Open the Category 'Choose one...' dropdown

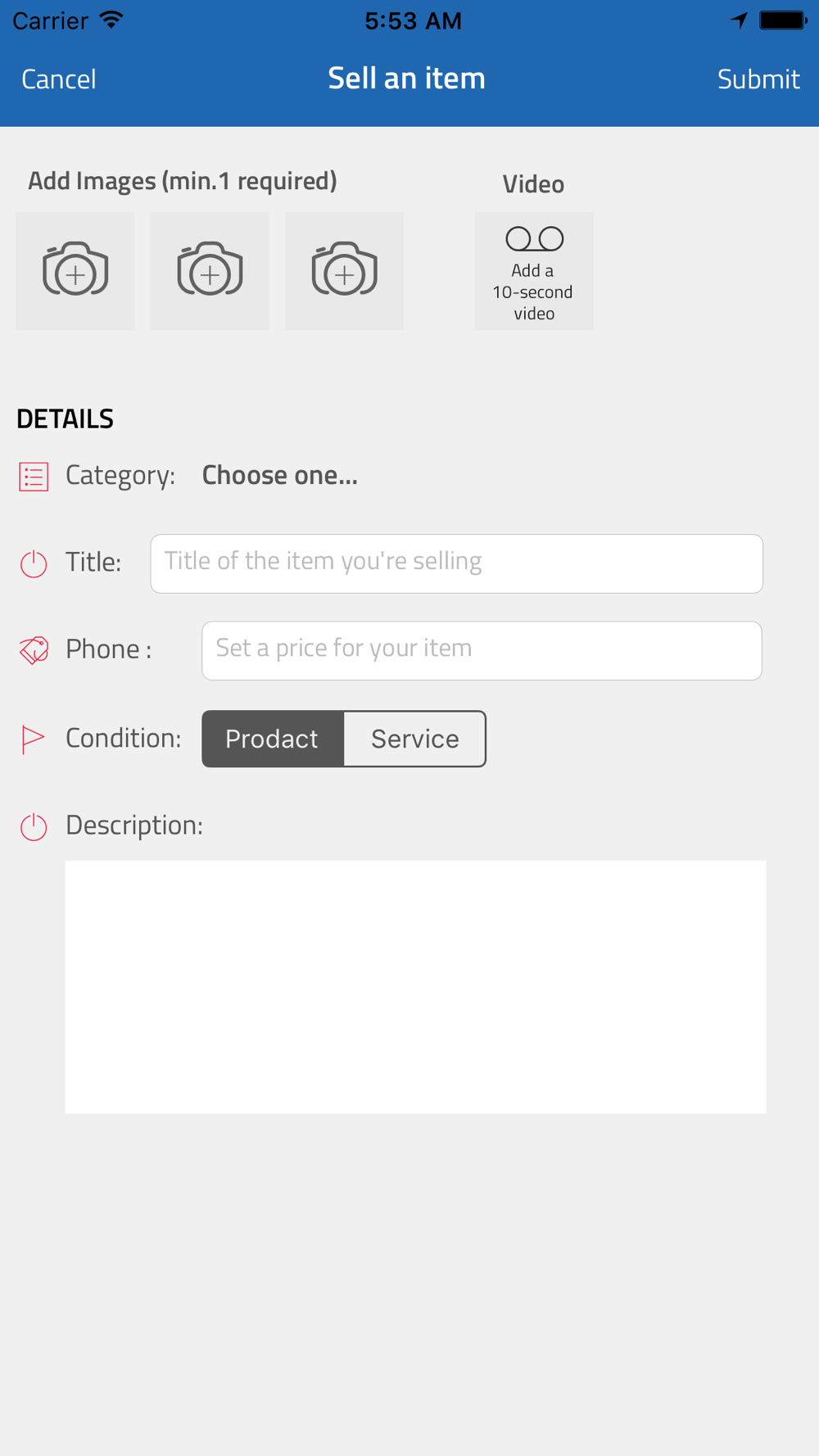pos(279,476)
